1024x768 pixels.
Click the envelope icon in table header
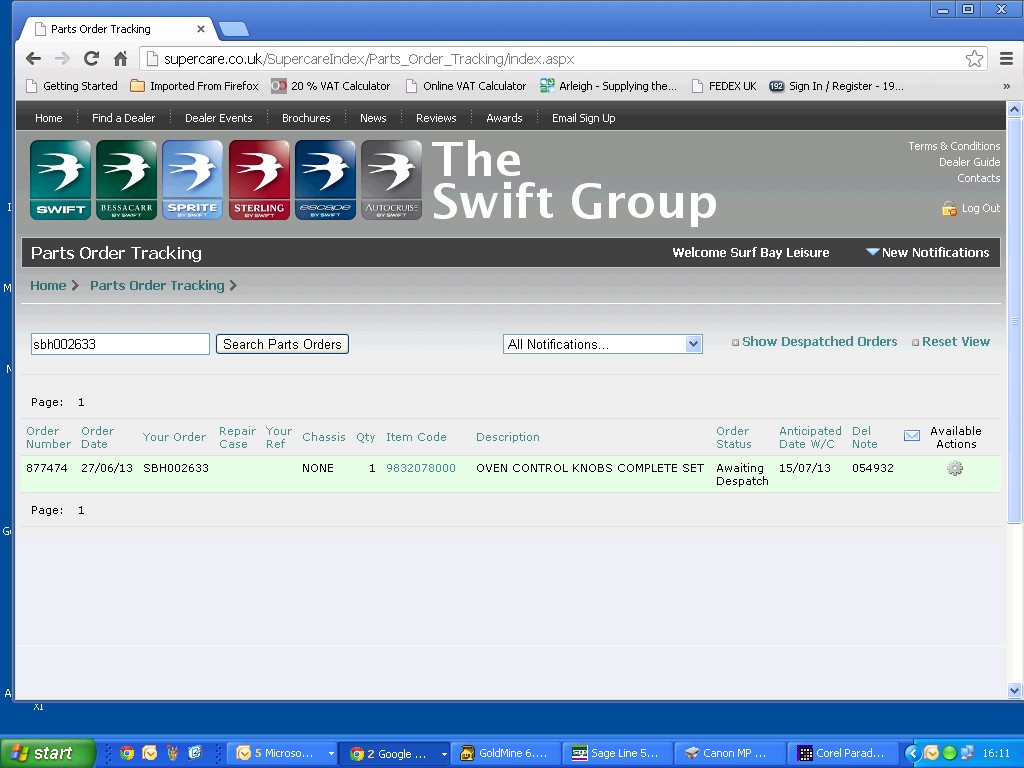click(912, 436)
